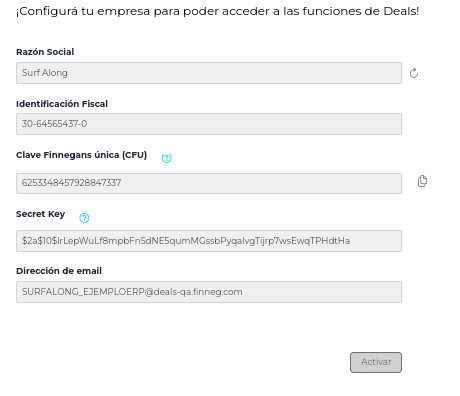The height and width of the screenshot is (396, 460).
Task: Click the word Deals! in the heading
Action: [401, 11]
